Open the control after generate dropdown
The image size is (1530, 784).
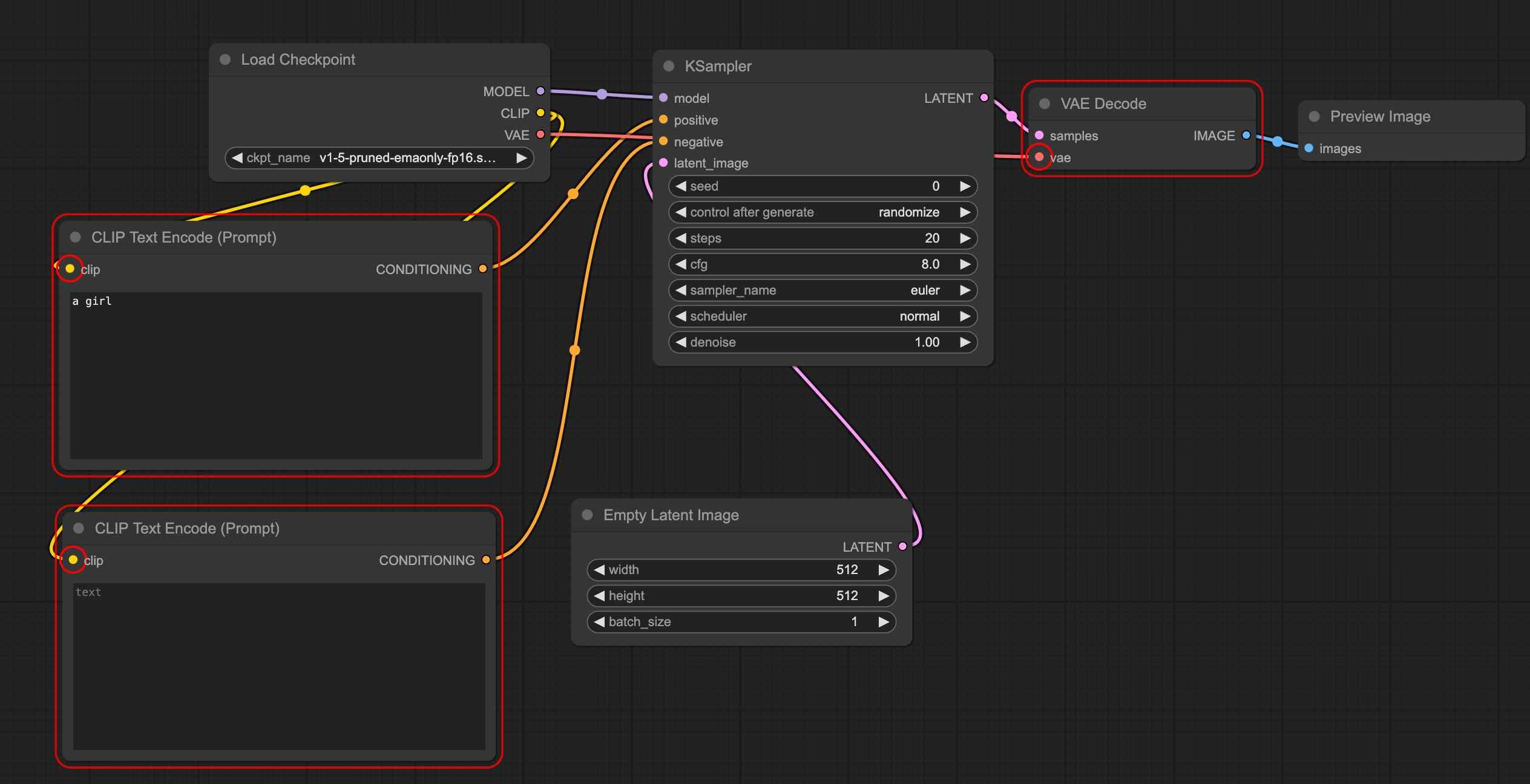point(823,212)
